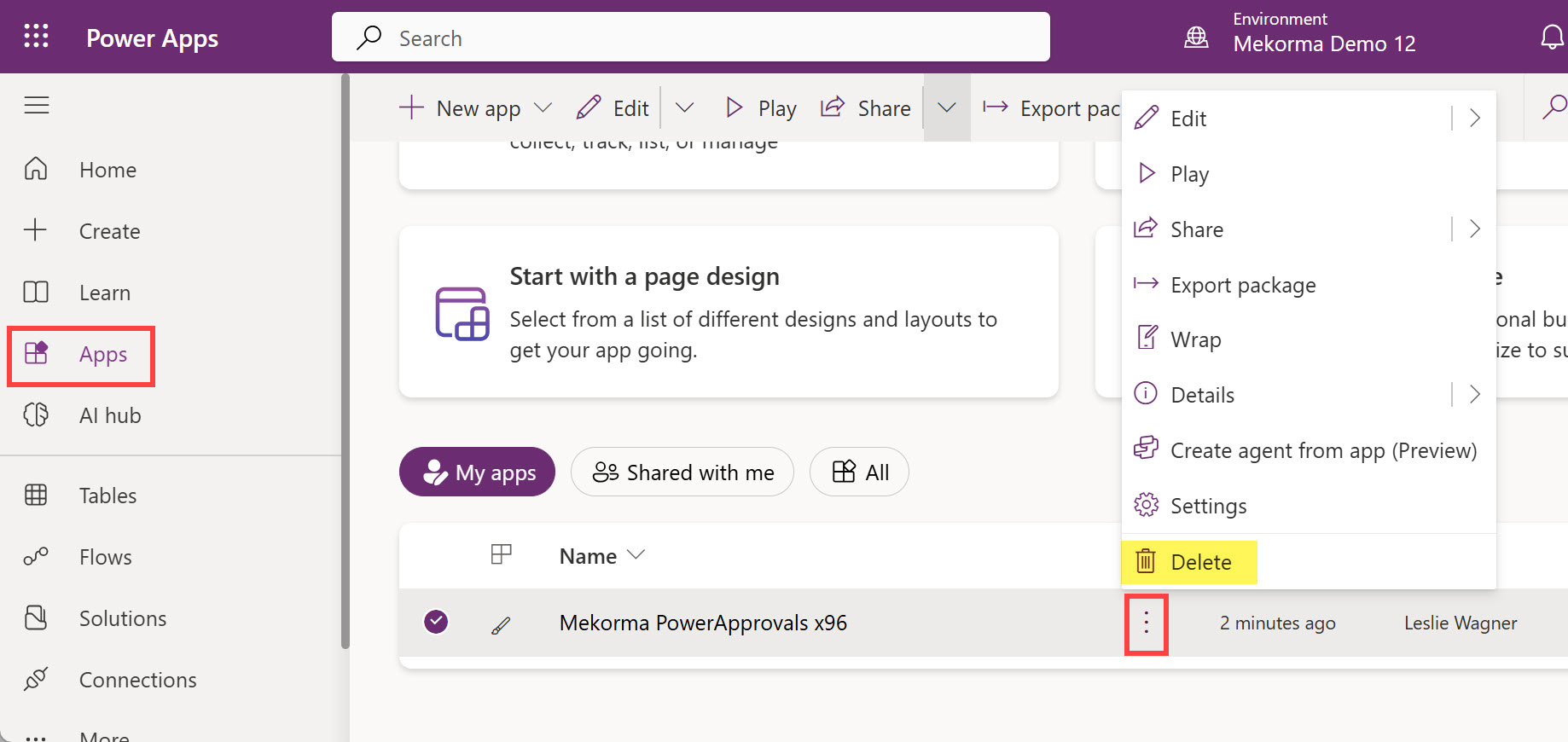Switch to the Shared with me filter

682,472
